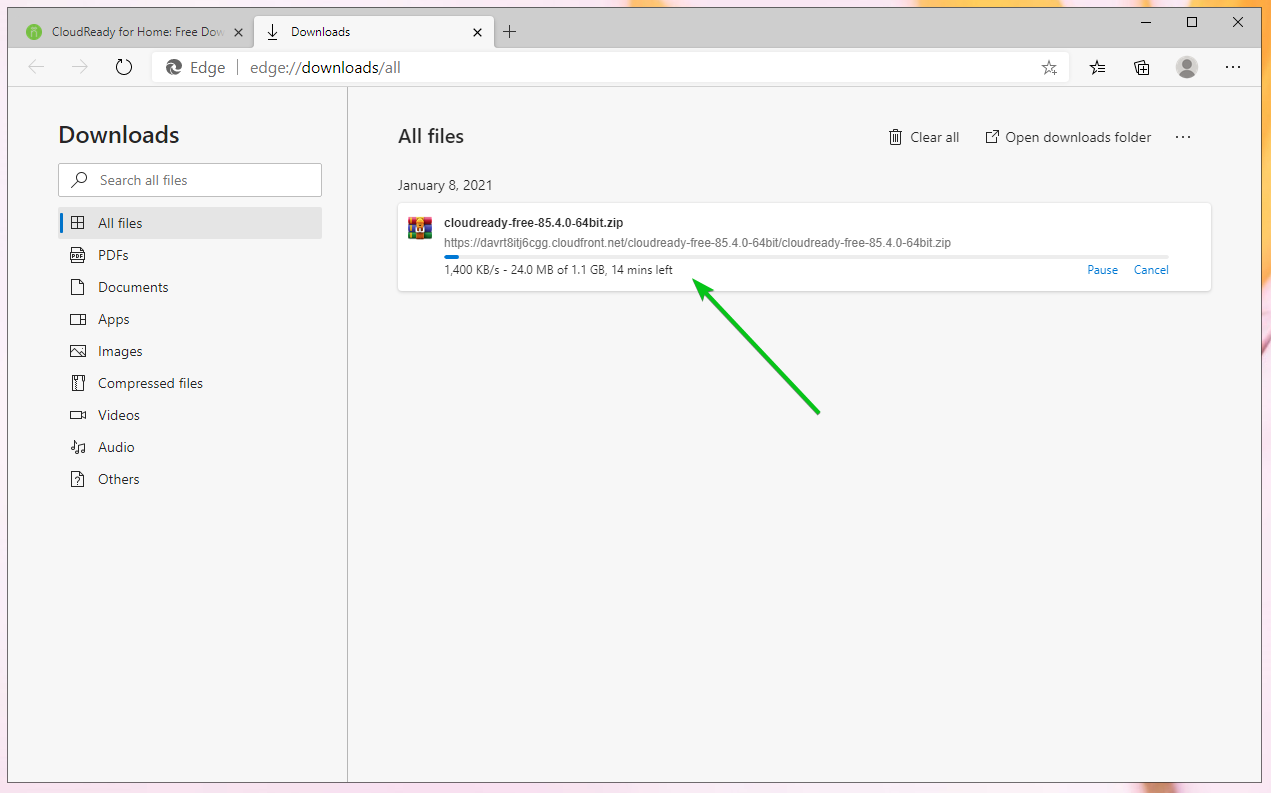Screen dimensions: 1271x793
Task: Click the search magnifier icon
Action: tap(79, 180)
